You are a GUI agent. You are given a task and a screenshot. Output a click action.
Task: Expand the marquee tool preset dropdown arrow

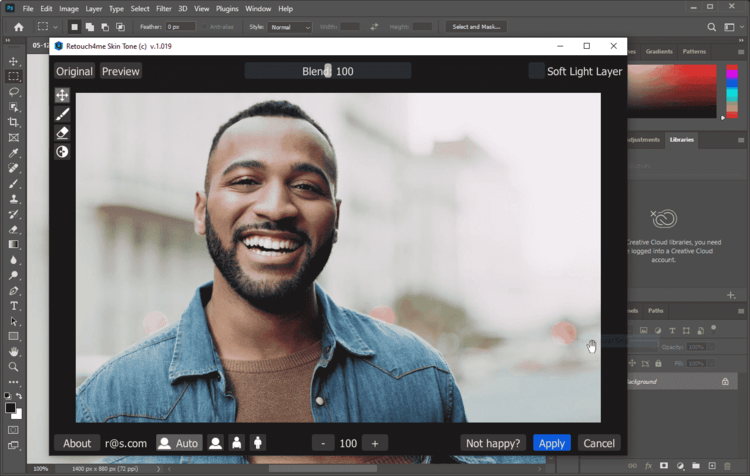(57, 27)
